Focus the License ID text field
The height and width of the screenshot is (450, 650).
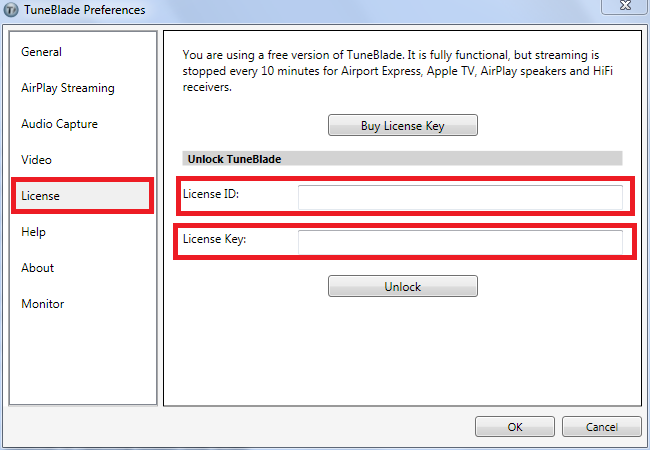point(460,197)
